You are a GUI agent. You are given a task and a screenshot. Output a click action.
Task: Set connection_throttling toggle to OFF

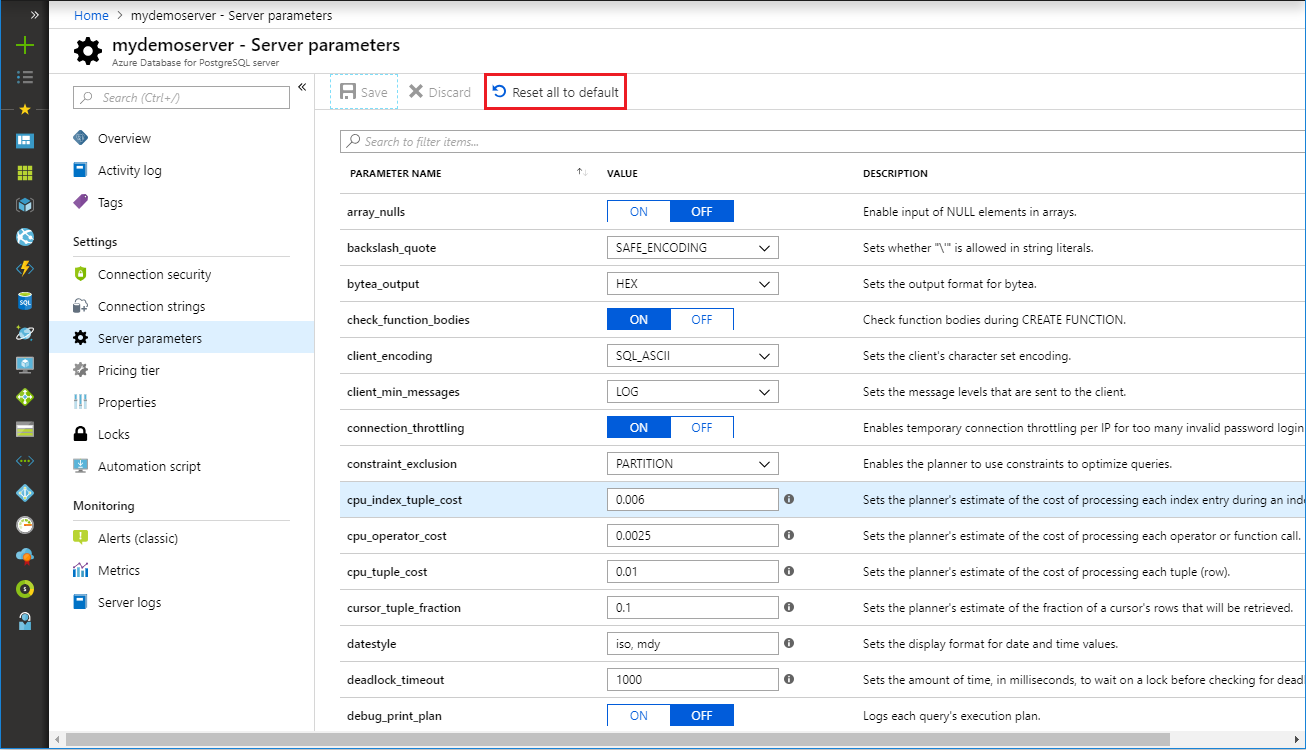[x=702, y=427]
